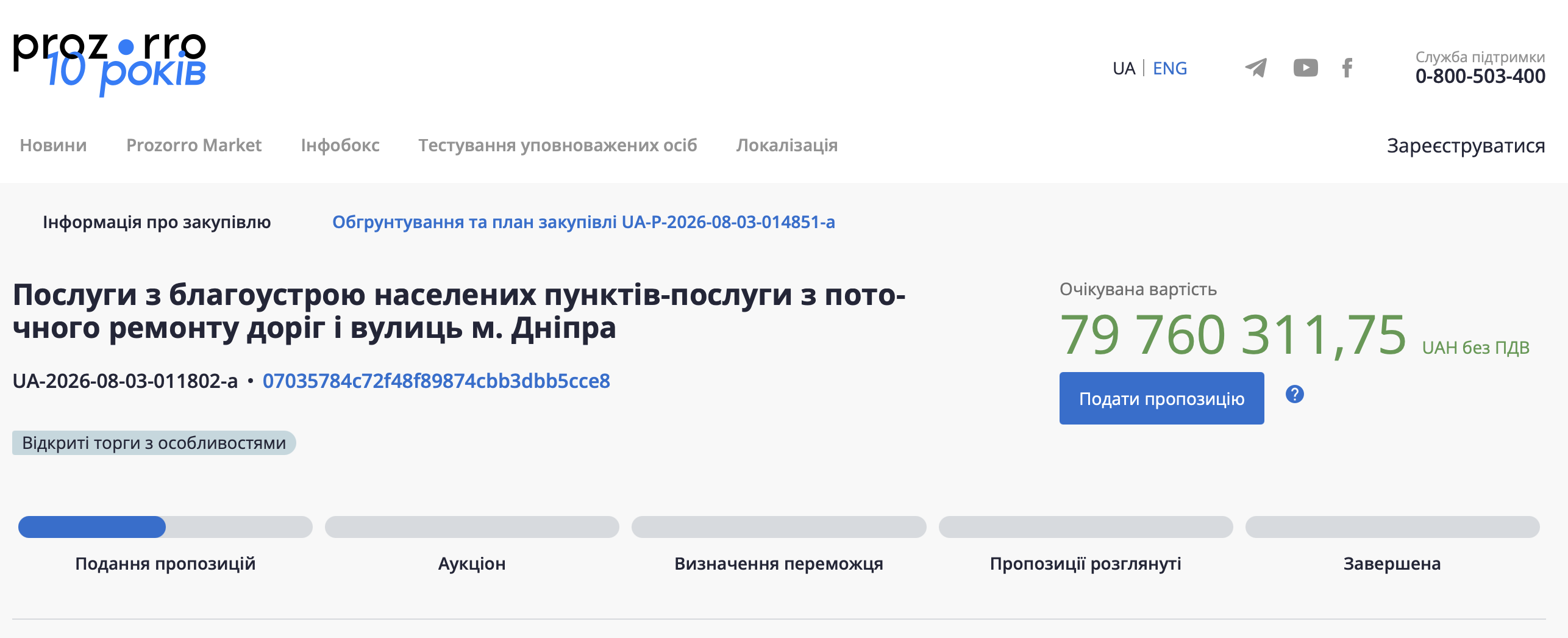Open Інфобокс menu item
The image size is (1568, 638).
tap(340, 145)
